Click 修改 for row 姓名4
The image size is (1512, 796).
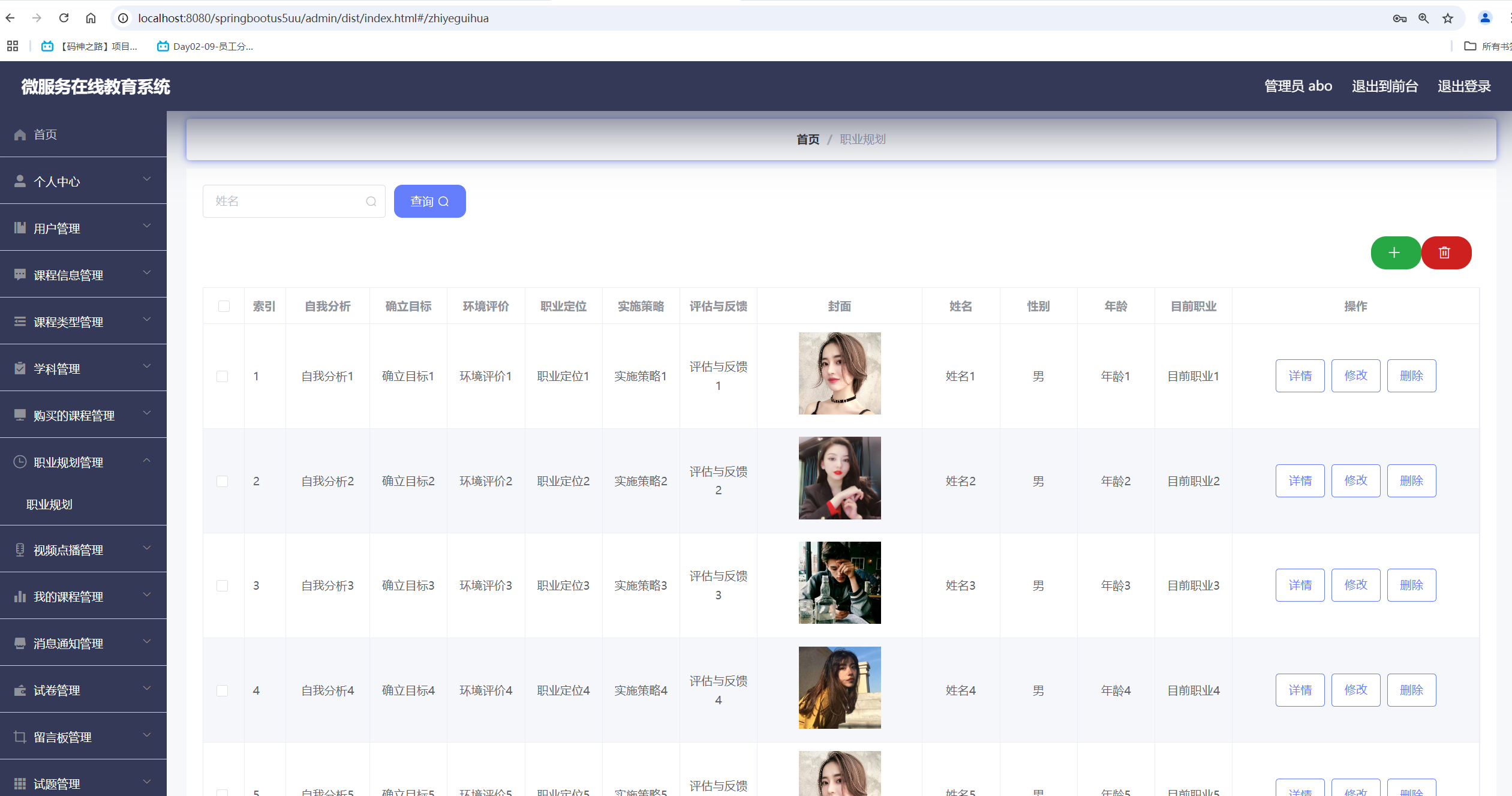click(x=1355, y=690)
